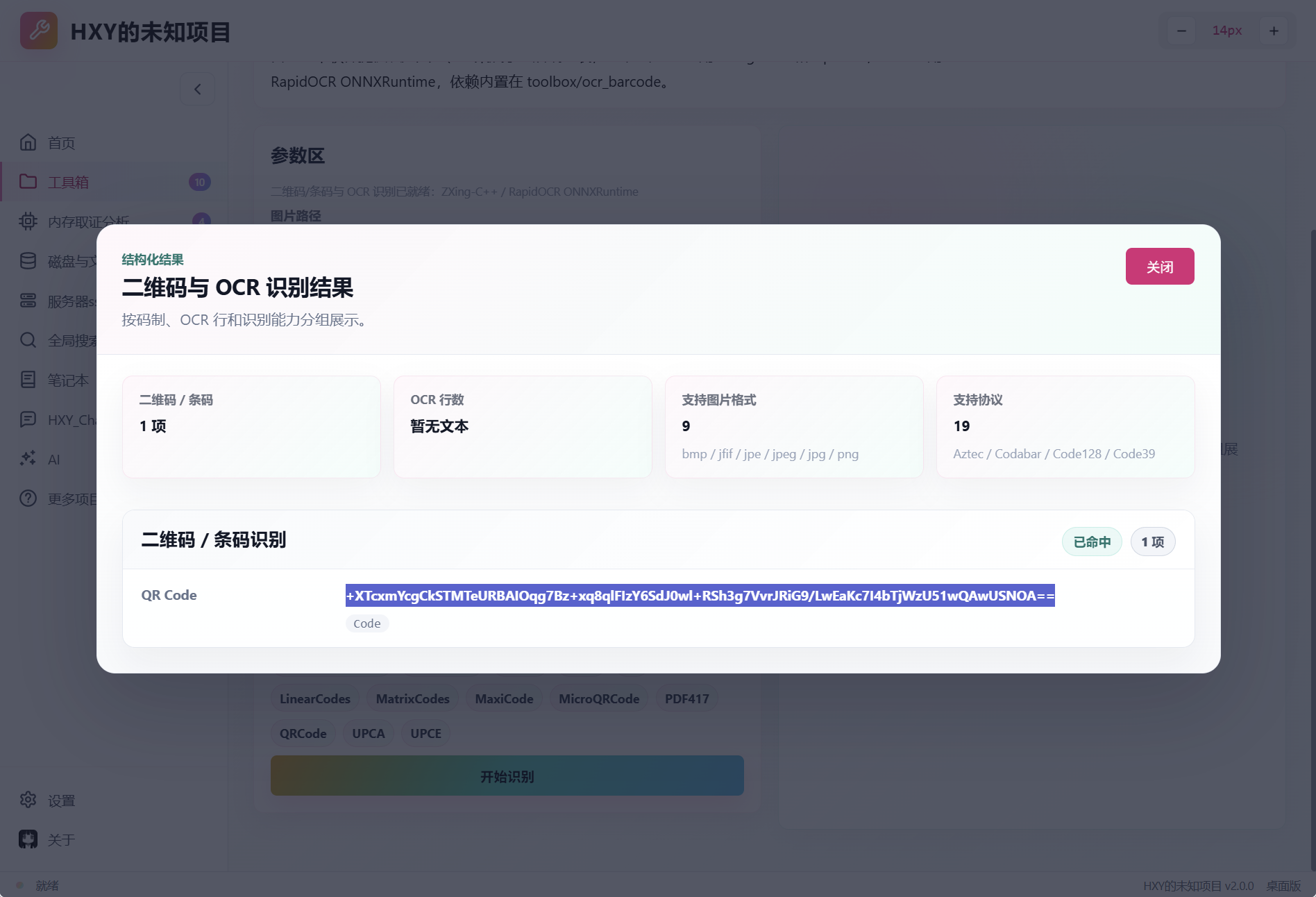Select the toolbox folder icon
Screen dimensions: 1316x897
(x=28, y=182)
